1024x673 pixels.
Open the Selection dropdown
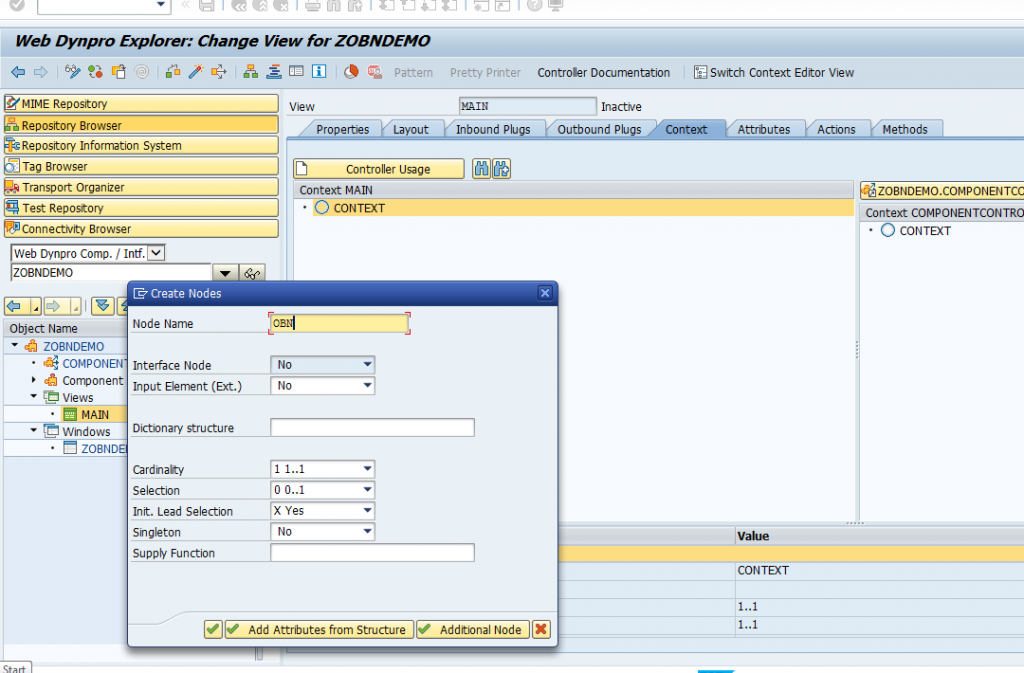(367, 490)
